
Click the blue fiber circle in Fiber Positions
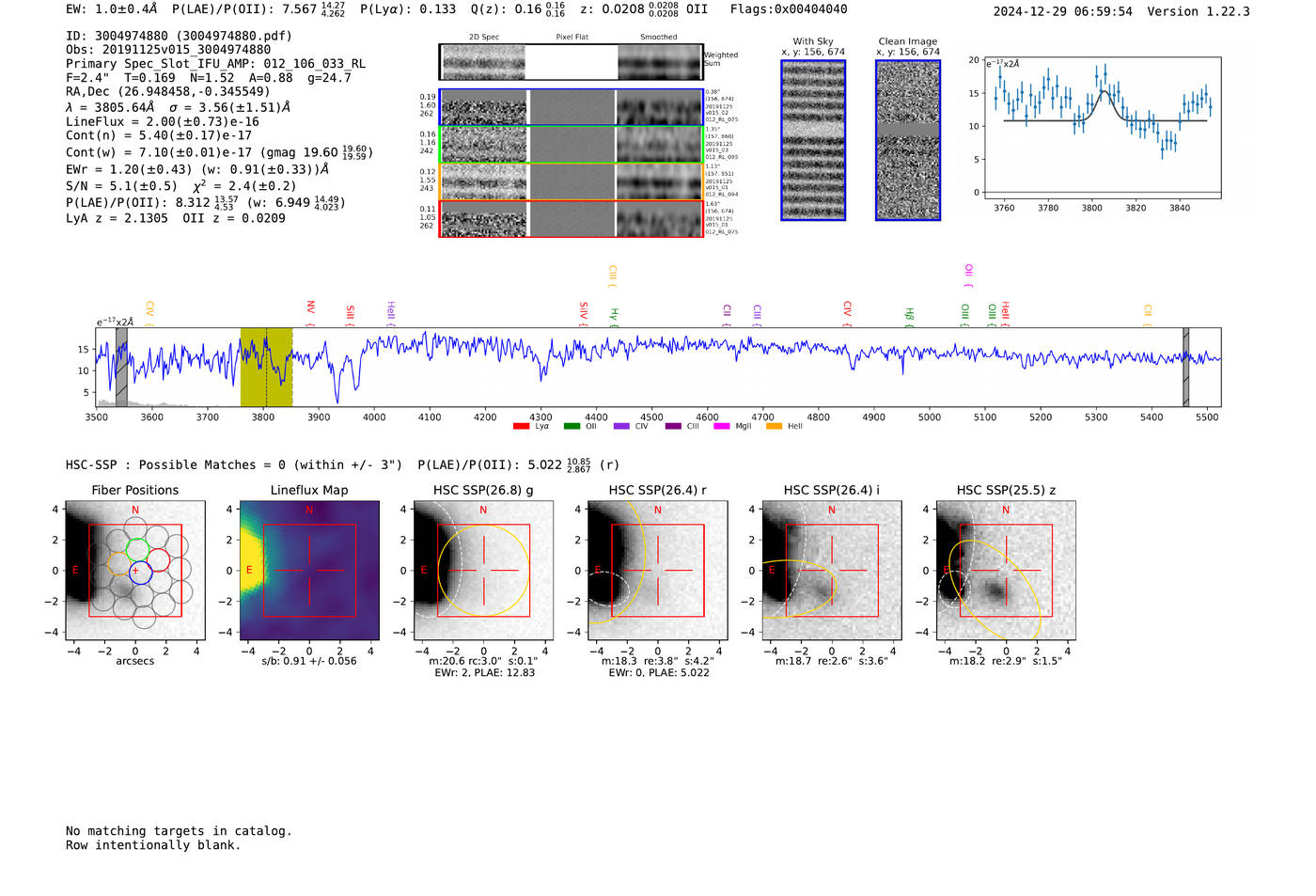pyautogui.click(x=140, y=572)
